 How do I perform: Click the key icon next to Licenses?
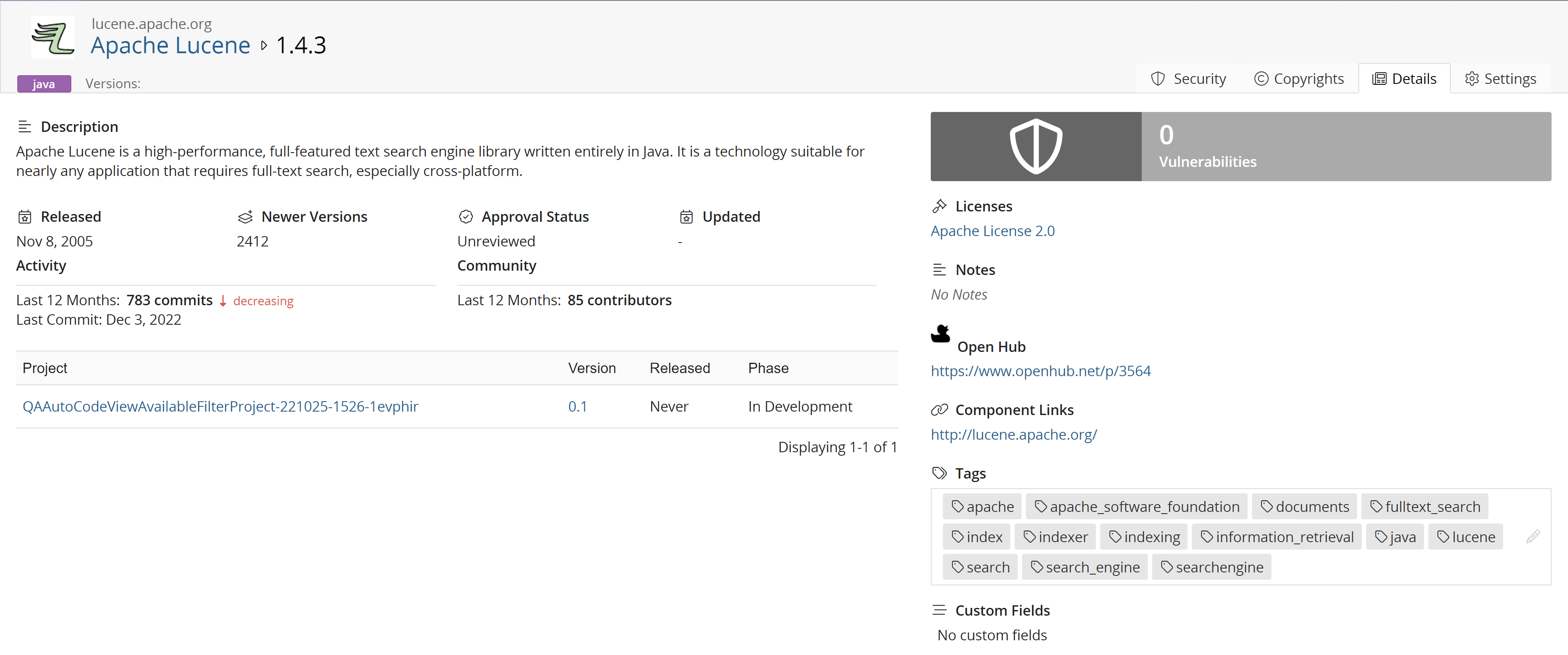point(939,206)
